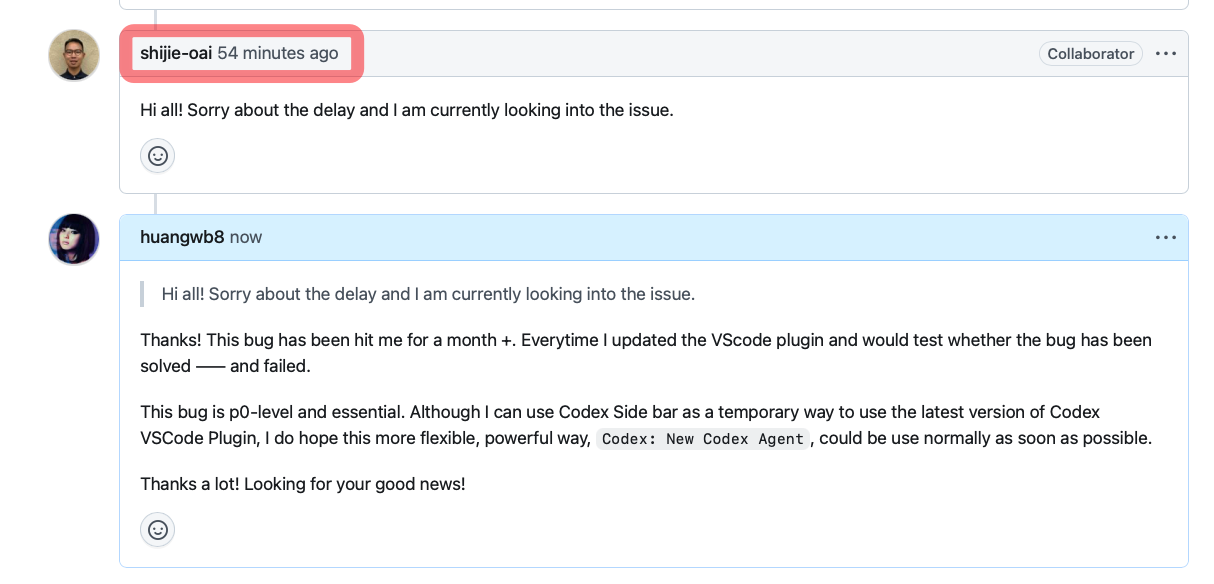Click the gray header bar of shijie-oai's comment
The width and height of the screenshot is (1214, 584).
tap(700, 54)
